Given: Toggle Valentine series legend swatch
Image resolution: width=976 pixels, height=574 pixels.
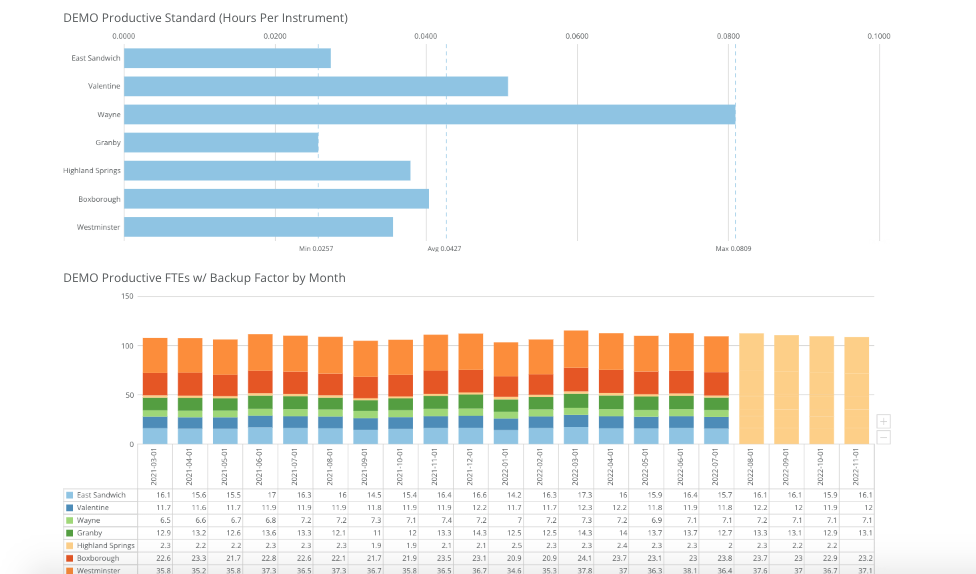Looking at the screenshot, I should click(x=69, y=508).
